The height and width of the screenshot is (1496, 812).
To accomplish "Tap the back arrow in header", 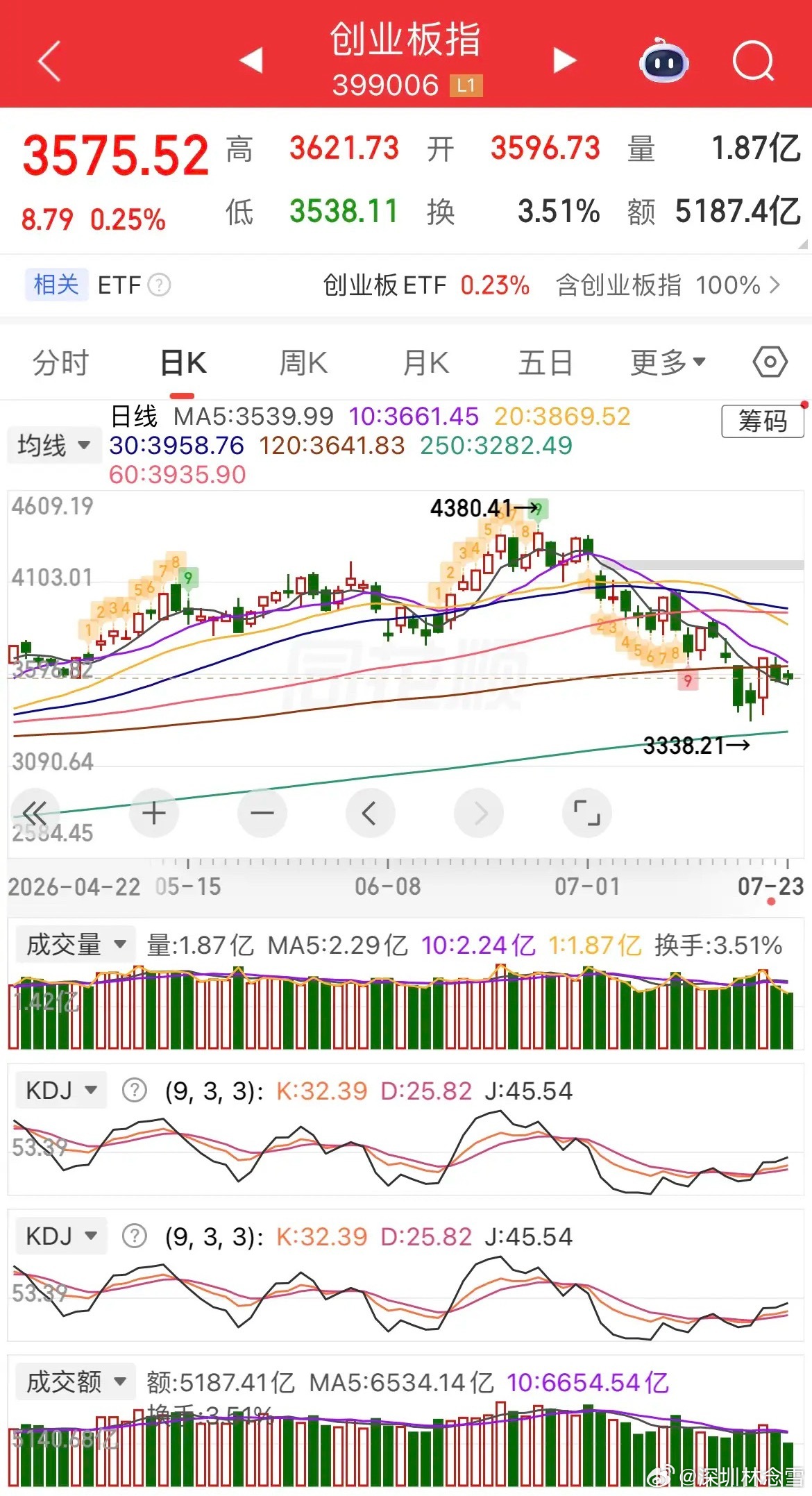I will 49,61.
